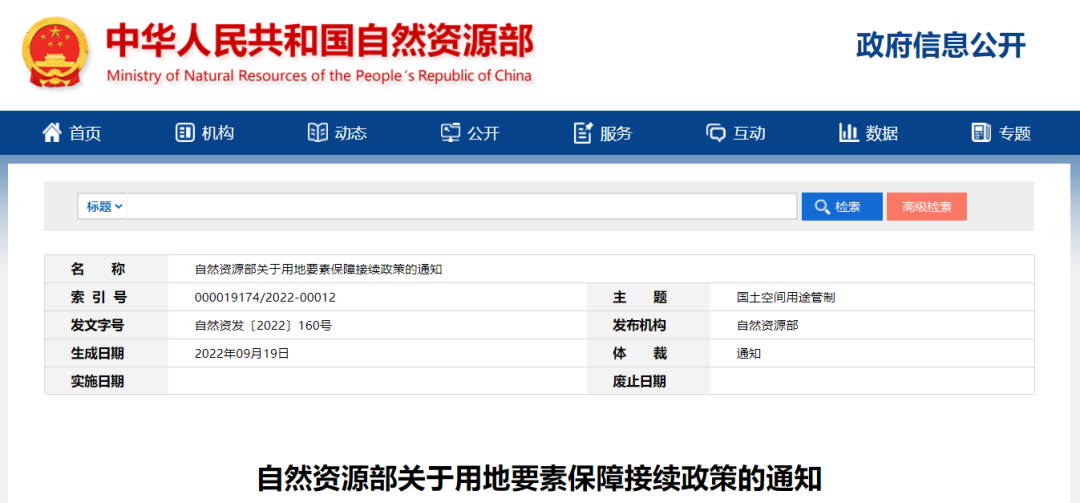Screen dimensions: 1080x503
Task: Click the monitor icon beside 公开
Action: tap(451, 133)
